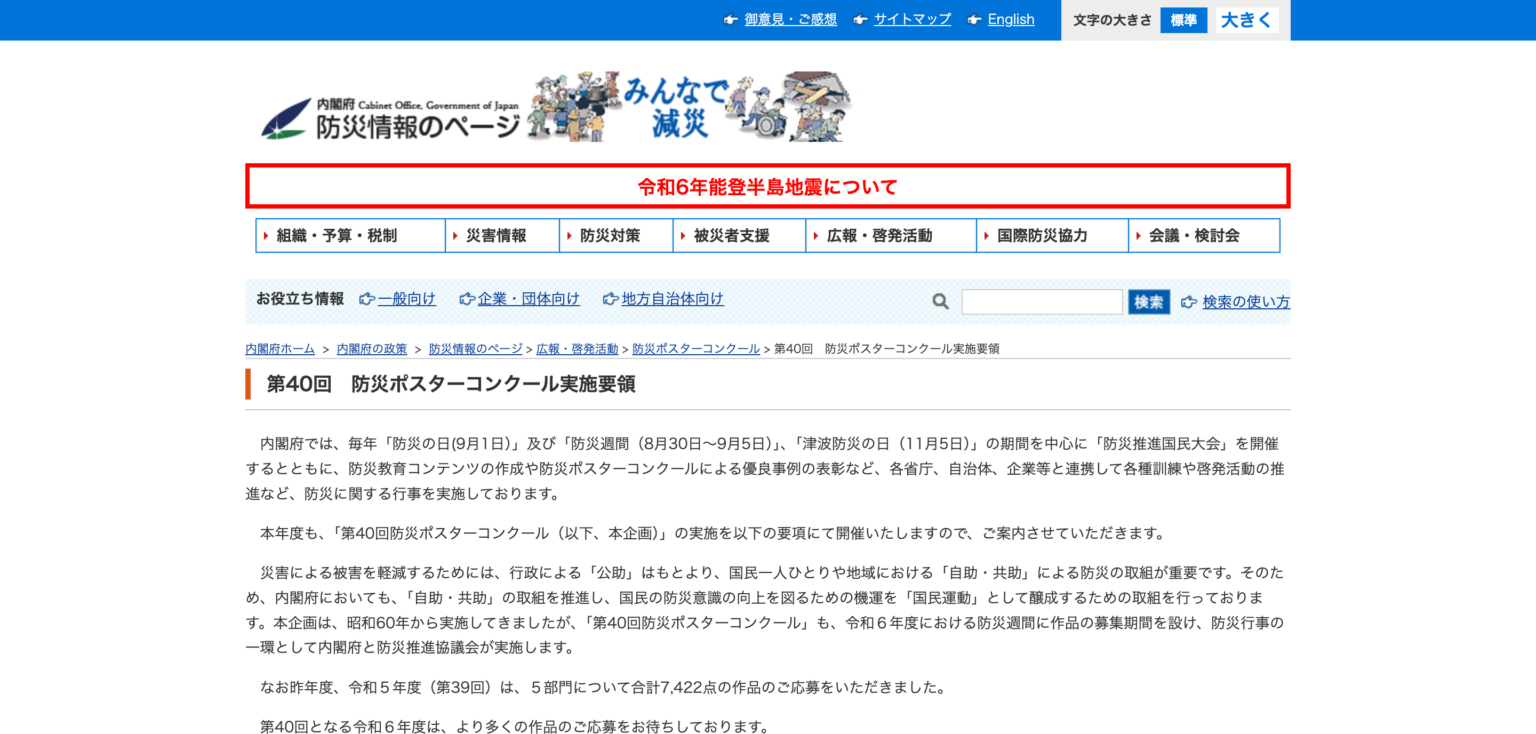
Task: Go to 地方自治体向け information
Action: [x=673, y=299]
